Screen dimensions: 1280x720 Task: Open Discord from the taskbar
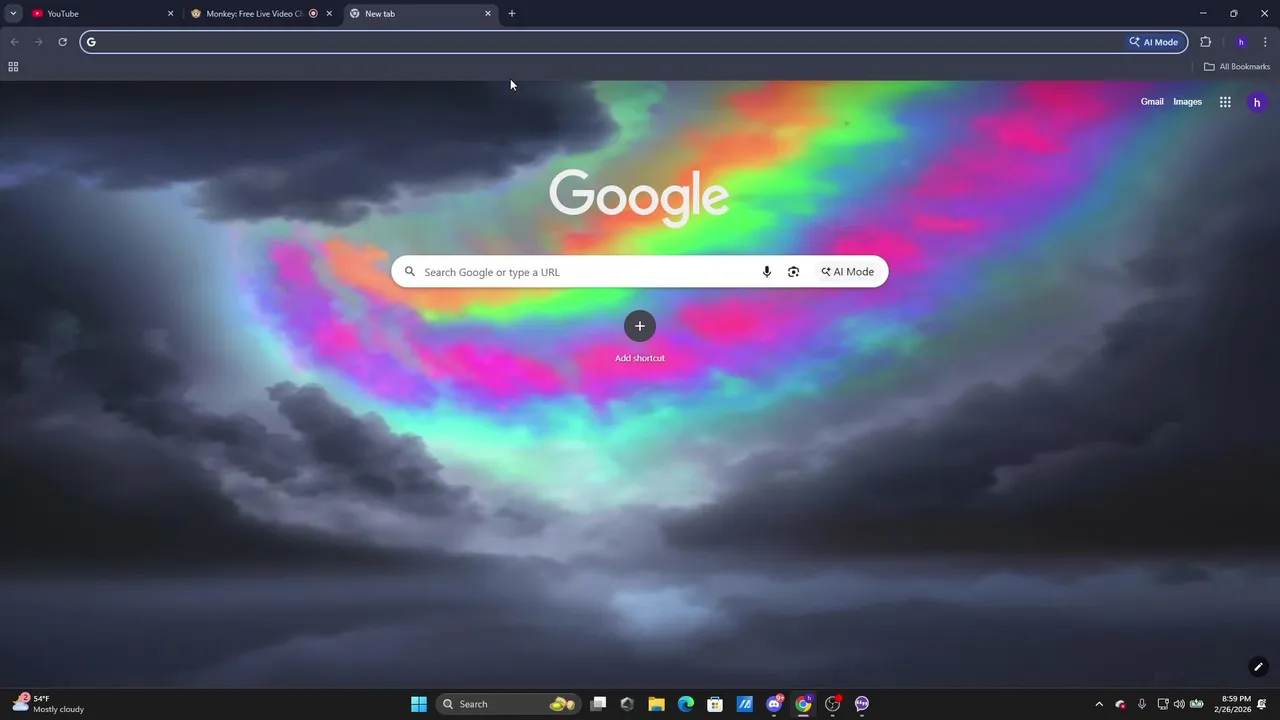pyautogui.click(x=774, y=704)
